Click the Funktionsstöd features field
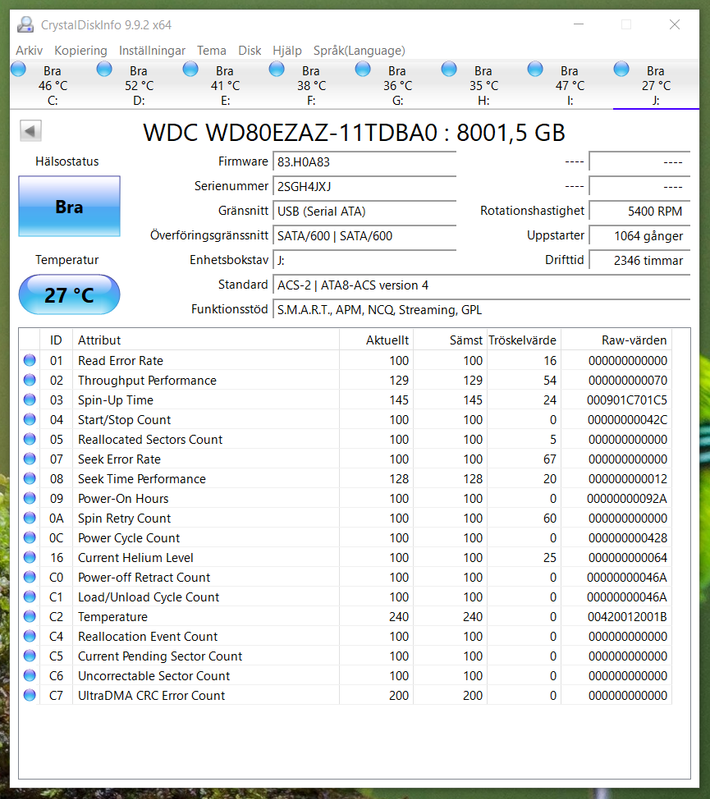This screenshot has height=799, width=710. pyautogui.click(x=481, y=310)
